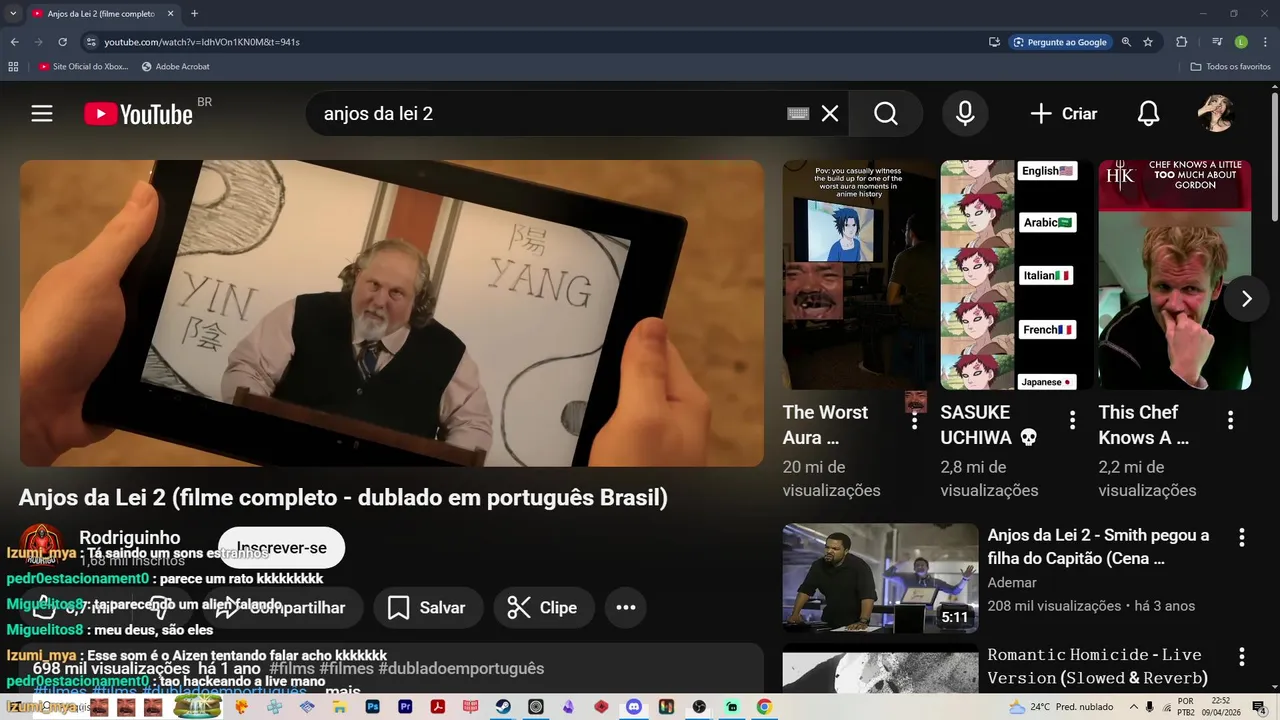Bookmark this page with the star

pos(1148,42)
